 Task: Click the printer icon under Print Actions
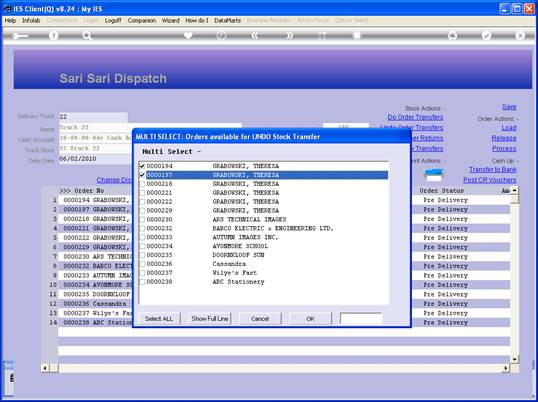pyautogui.click(x=434, y=175)
